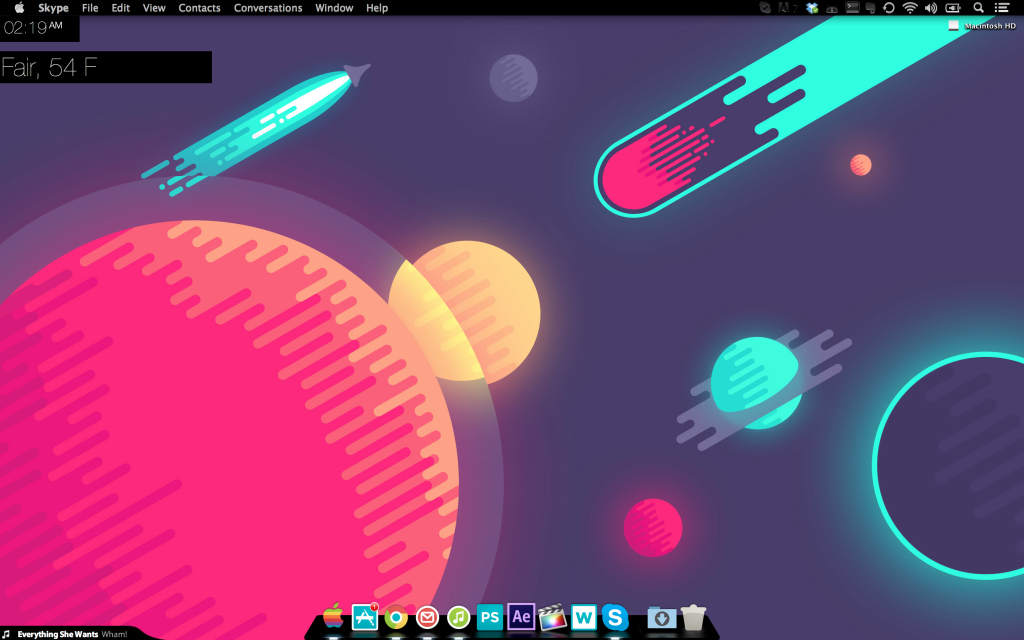Click the checkmark clock menu bar icon
Image resolution: width=1024 pixels, height=640 pixels.
click(765, 8)
